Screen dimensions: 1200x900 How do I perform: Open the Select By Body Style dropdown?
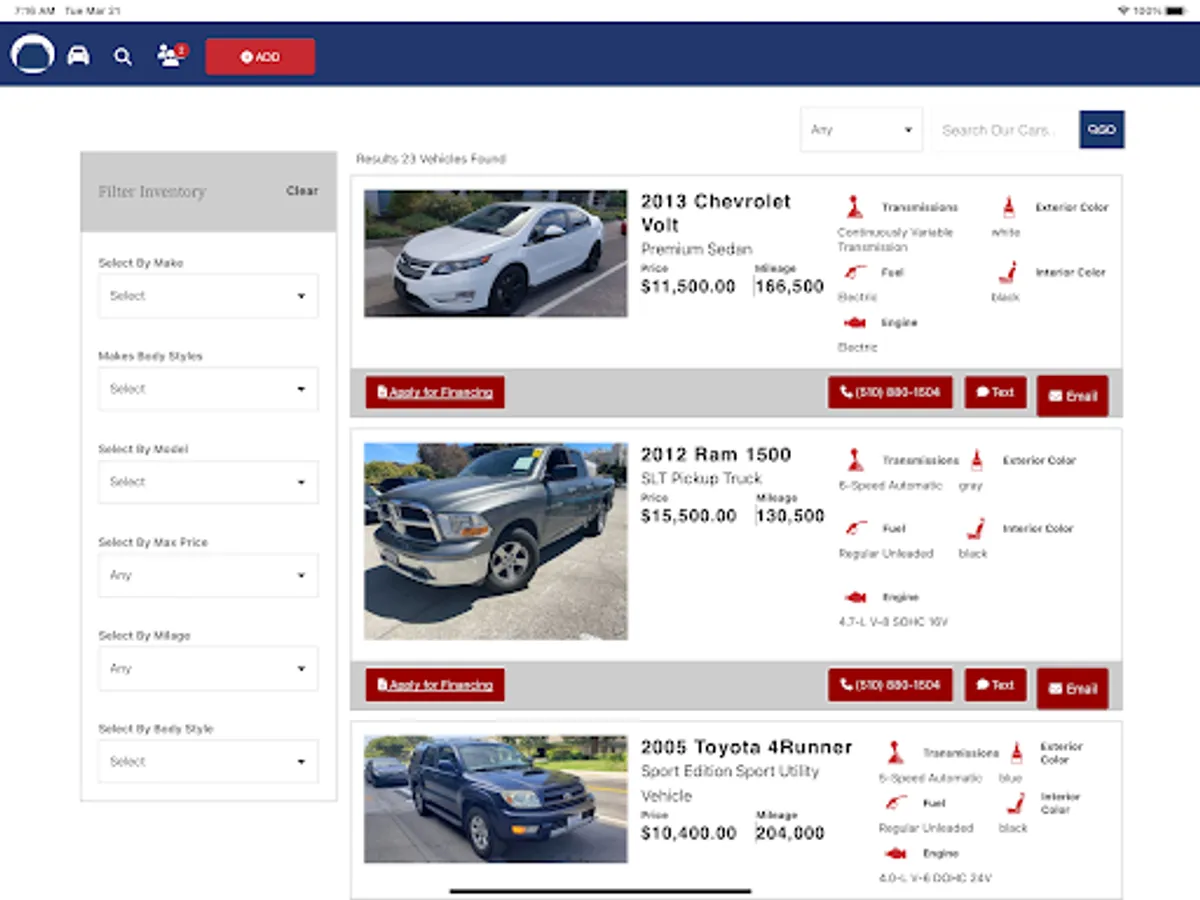click(x=208, y=762)
